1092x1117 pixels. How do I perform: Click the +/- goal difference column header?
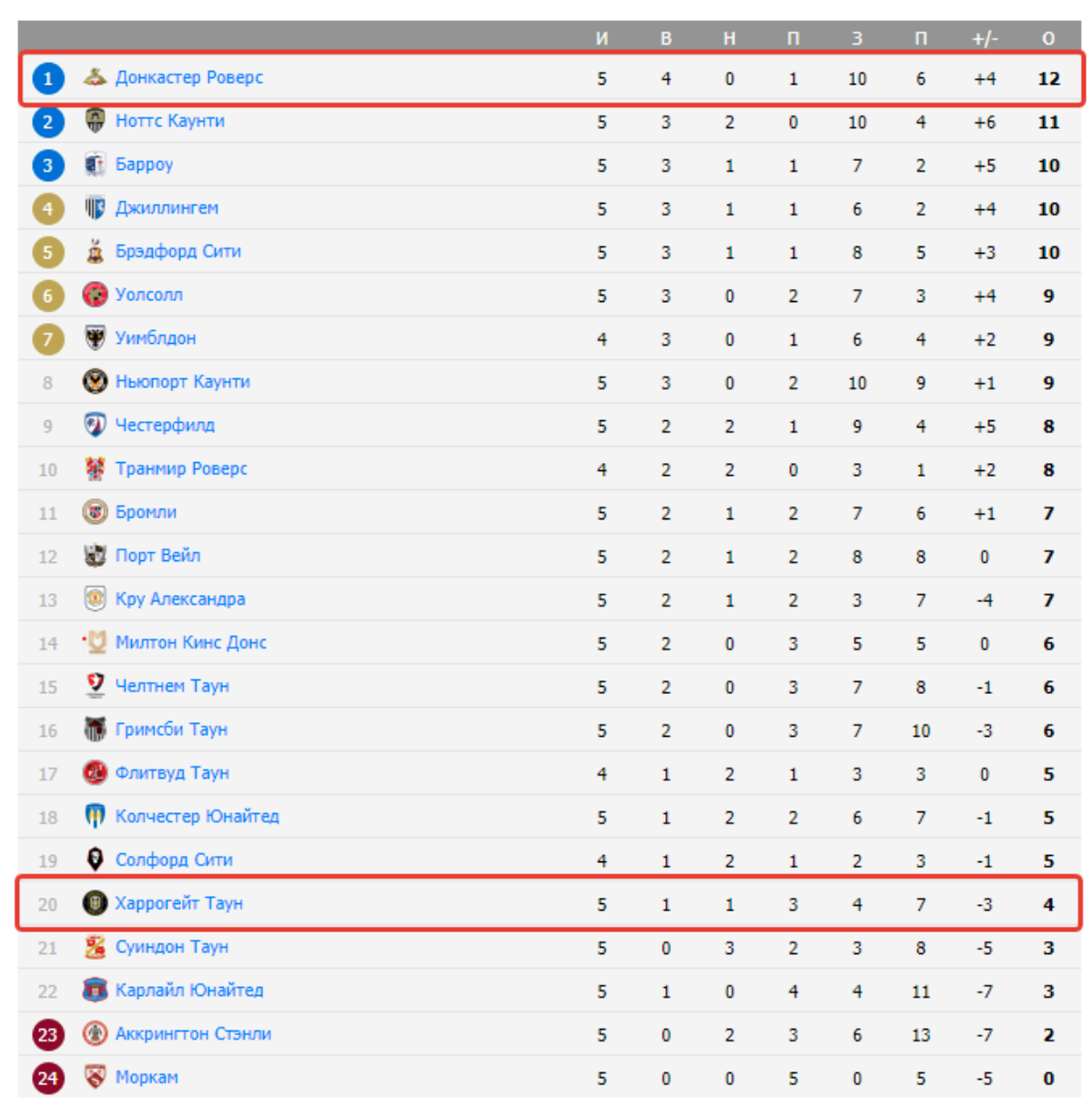[985, 38]
